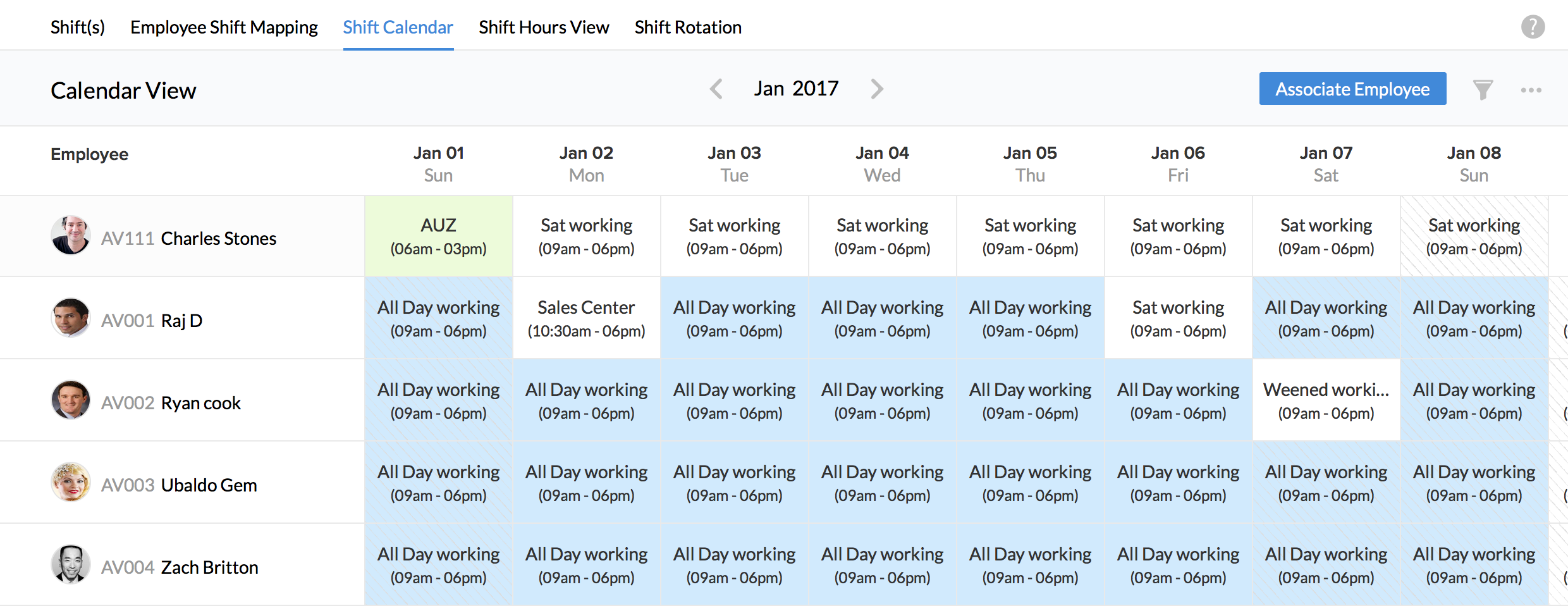Advance to next month with right chevron

876,89
